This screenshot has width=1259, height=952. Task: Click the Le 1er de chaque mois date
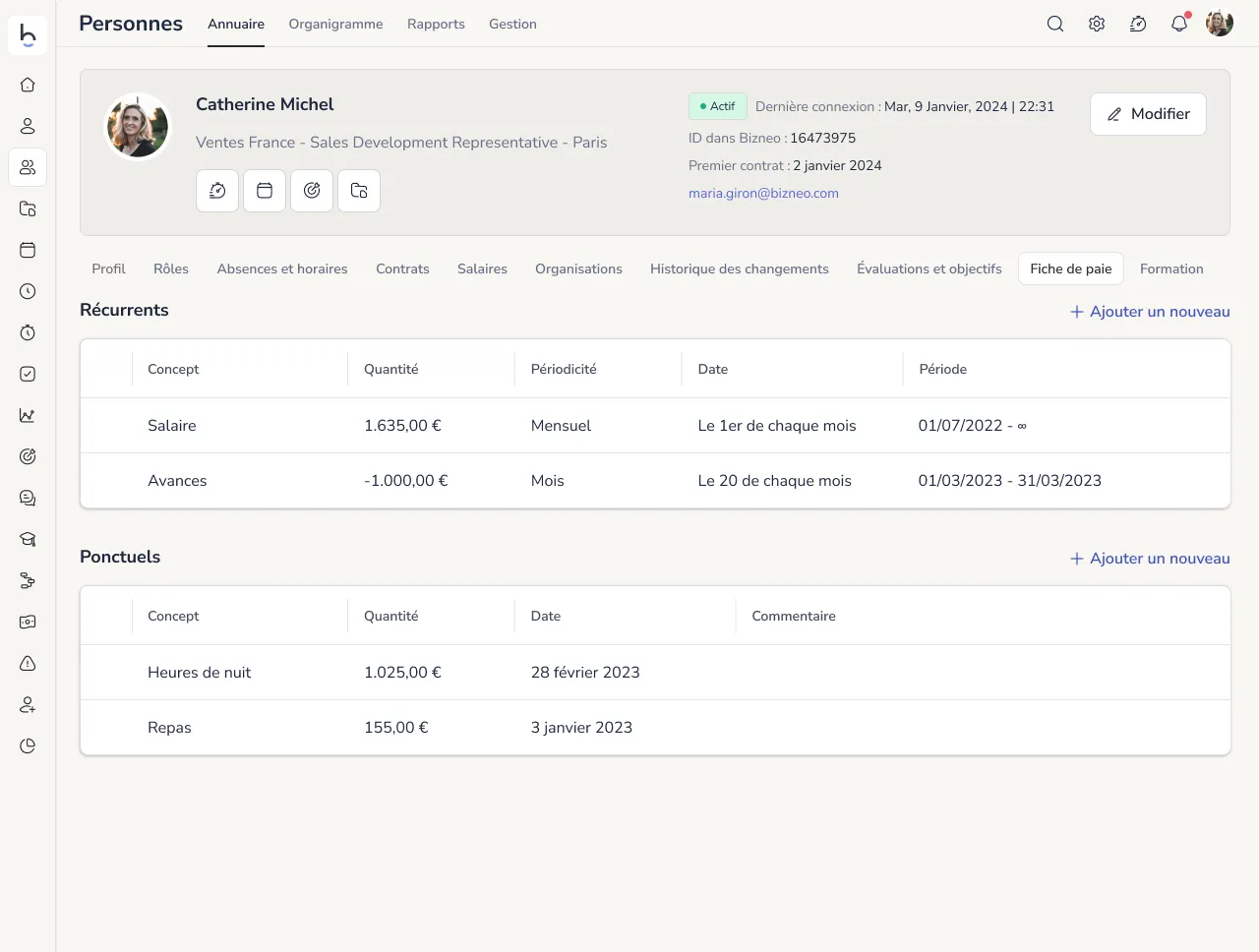tap(777, 426)
